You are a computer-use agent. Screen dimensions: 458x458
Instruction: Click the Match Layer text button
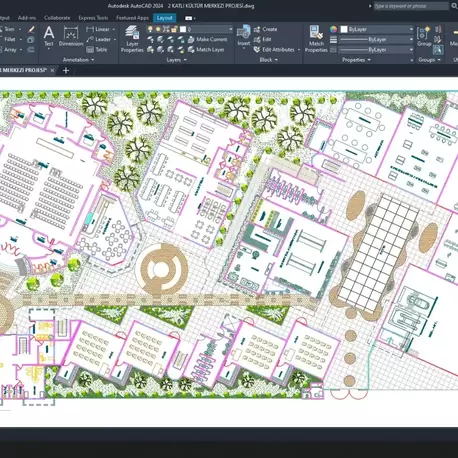(210, 50)
